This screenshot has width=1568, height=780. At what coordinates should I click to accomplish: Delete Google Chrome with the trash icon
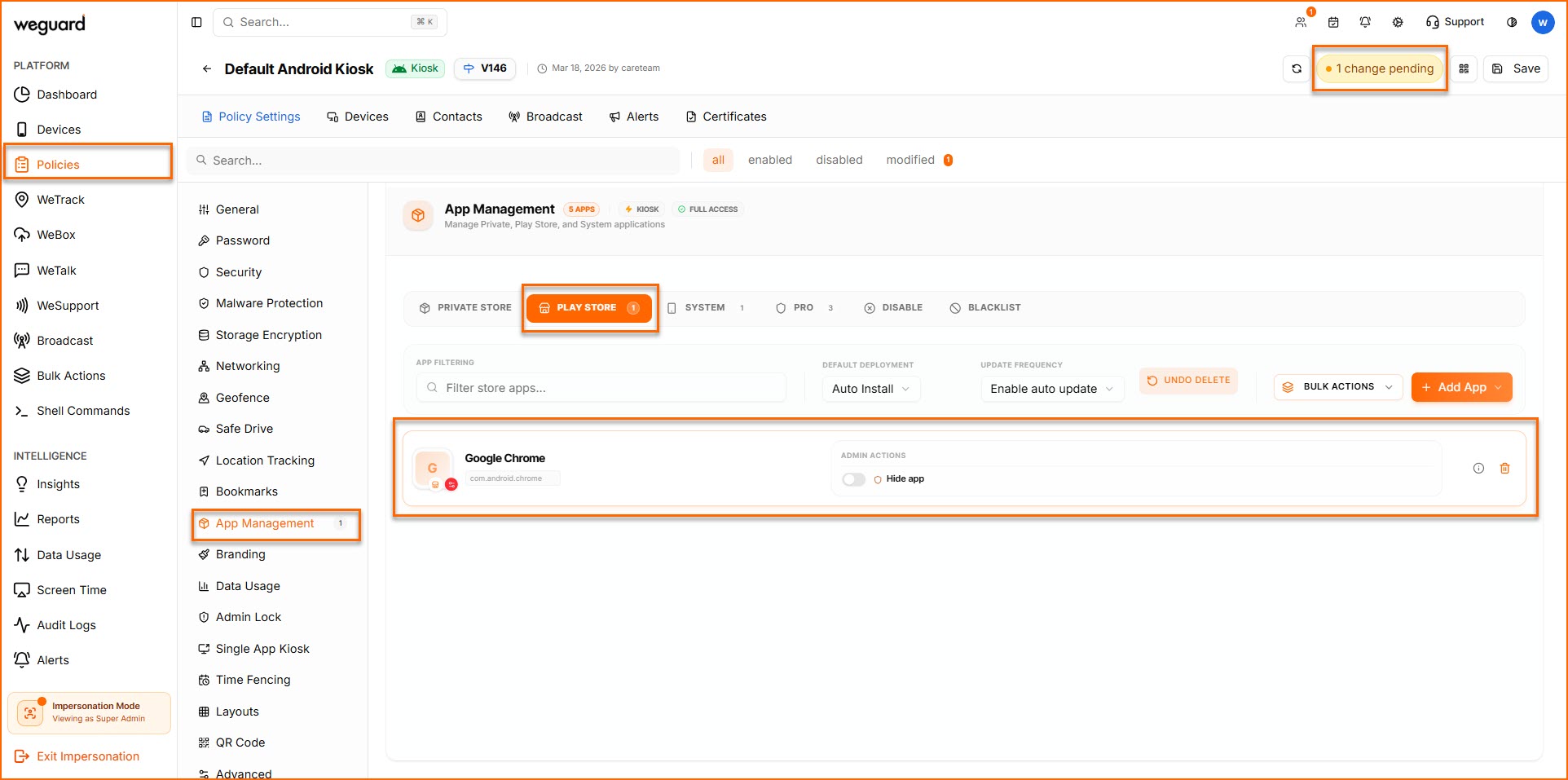click(x=1504, y=469)
